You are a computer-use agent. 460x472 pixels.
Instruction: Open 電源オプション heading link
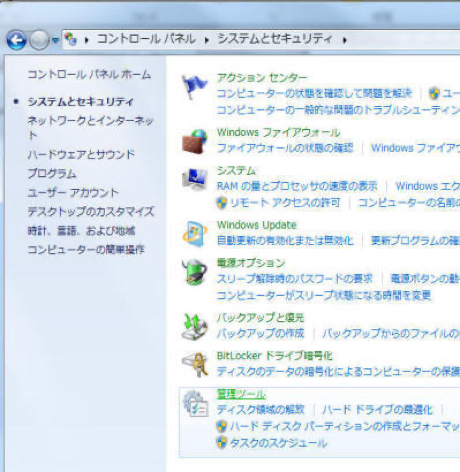coord(251,263)
